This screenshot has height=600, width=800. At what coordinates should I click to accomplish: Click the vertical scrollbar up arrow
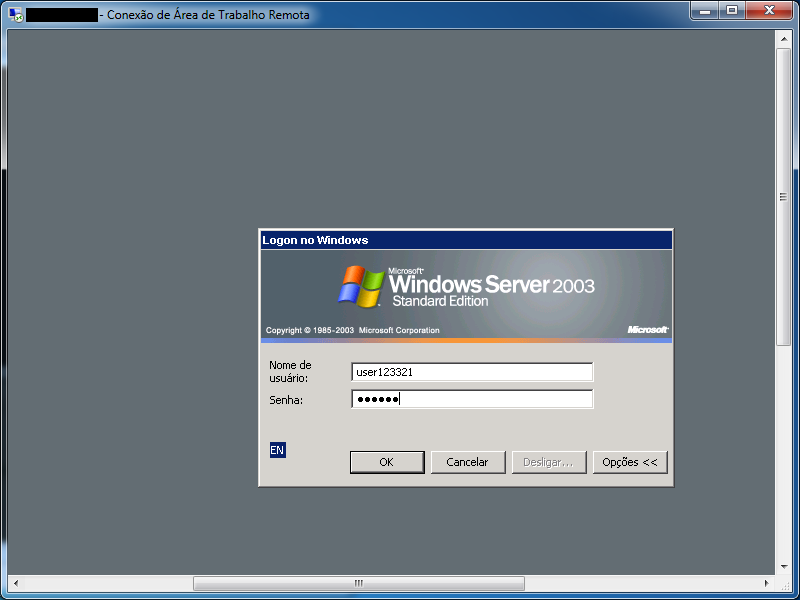[784, 39]
